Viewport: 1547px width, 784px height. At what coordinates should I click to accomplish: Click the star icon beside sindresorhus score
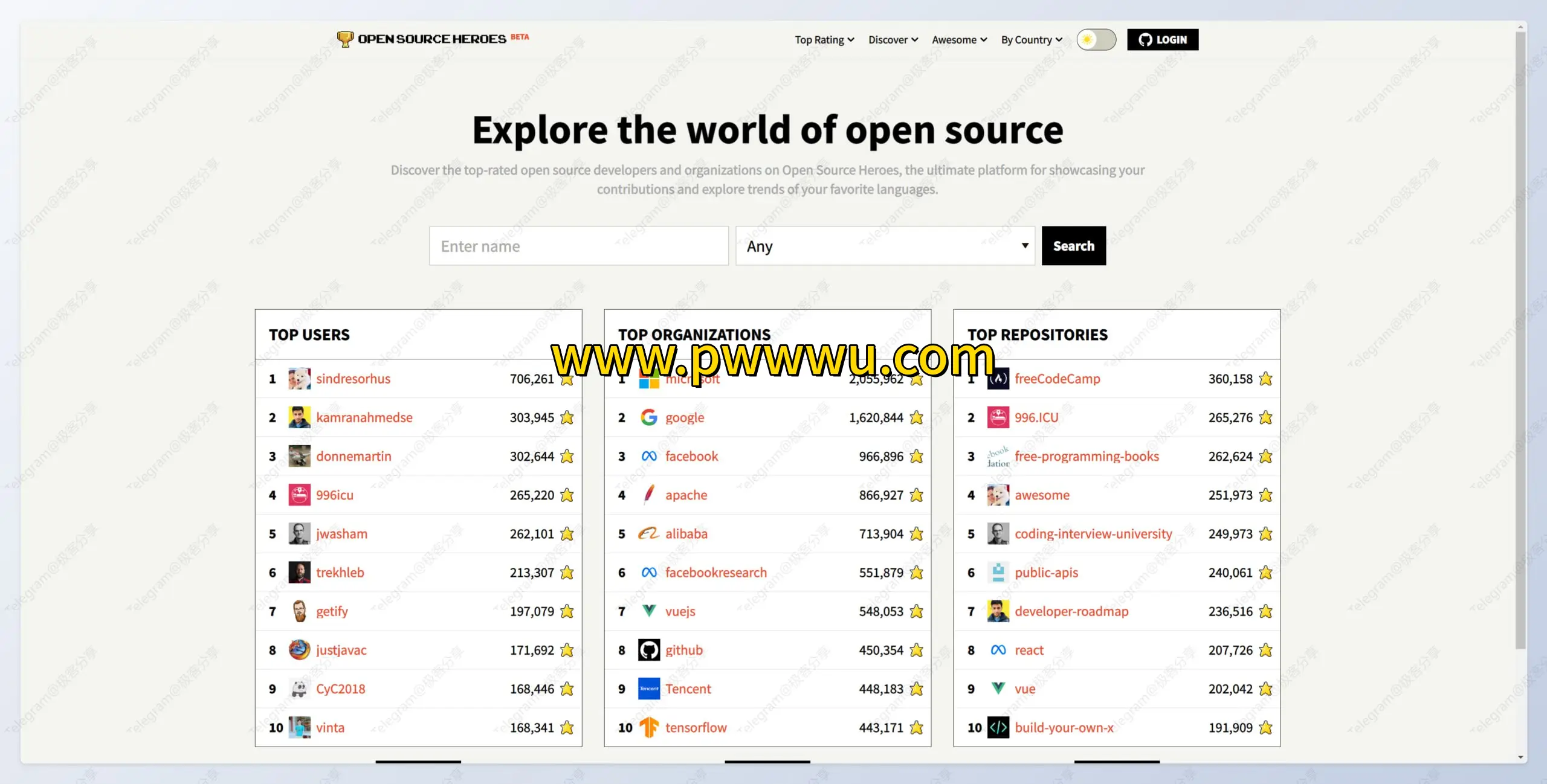point(567,380)
